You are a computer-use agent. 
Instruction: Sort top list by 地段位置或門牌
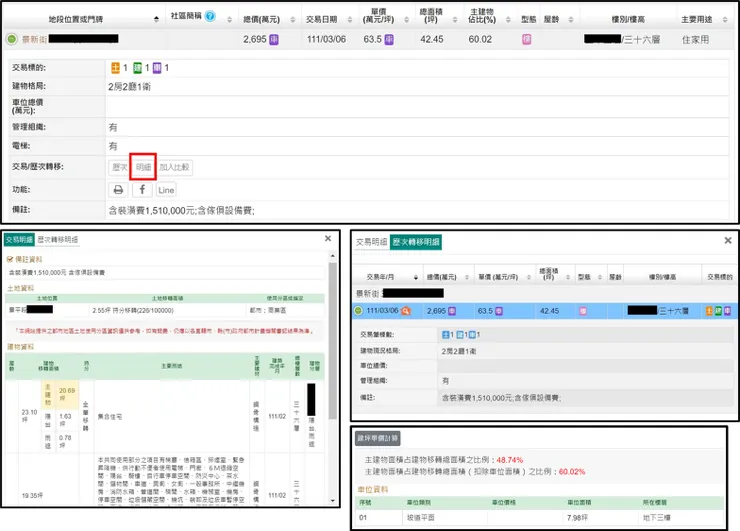click(x=156, y=19)
